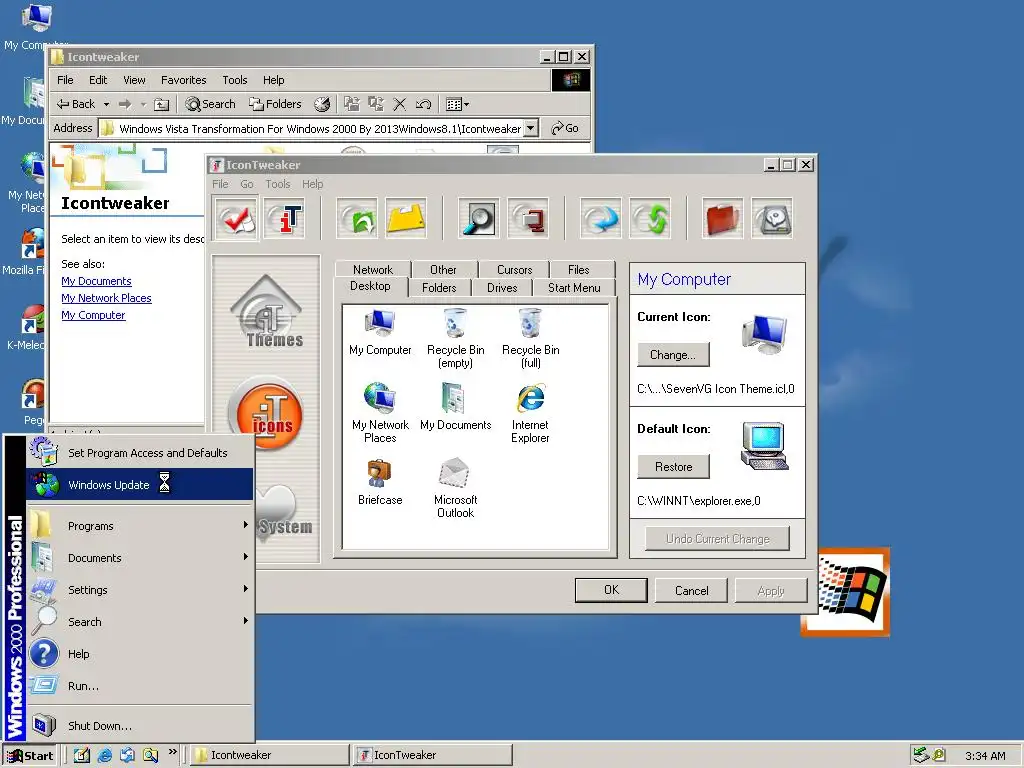
Task: Select the Recycle Bin (empty) icon
Action: pyautogui.click(x=455, y=339)
